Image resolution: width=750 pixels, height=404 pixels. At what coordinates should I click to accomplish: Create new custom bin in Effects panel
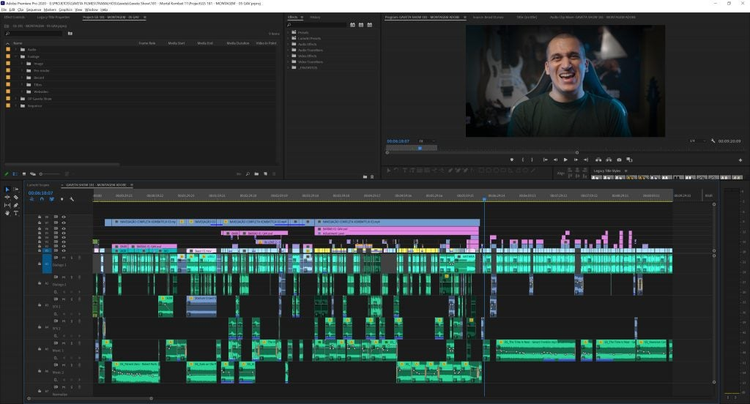click(364, 176)
